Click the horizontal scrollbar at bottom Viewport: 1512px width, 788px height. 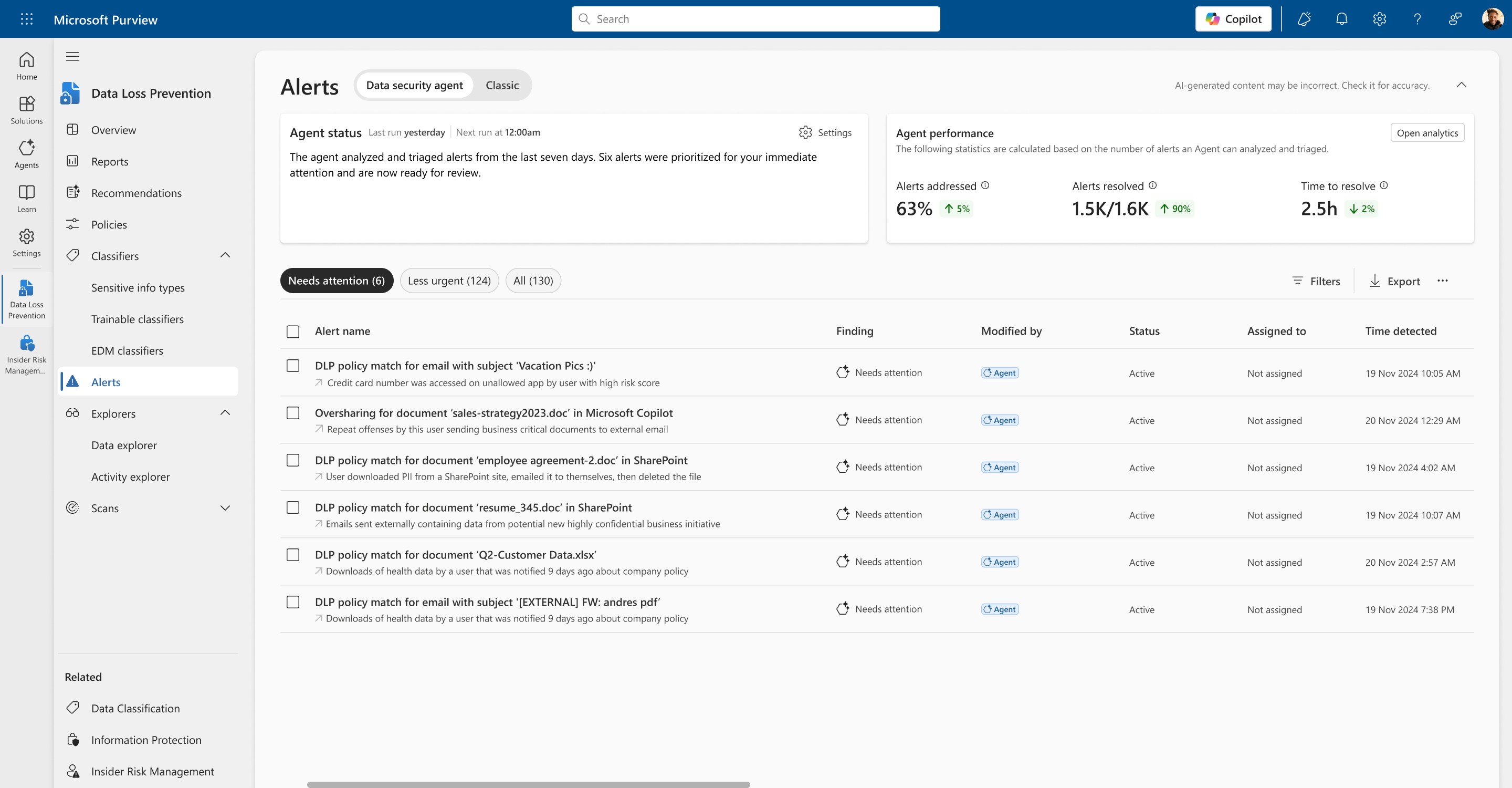tap(528, 784)
